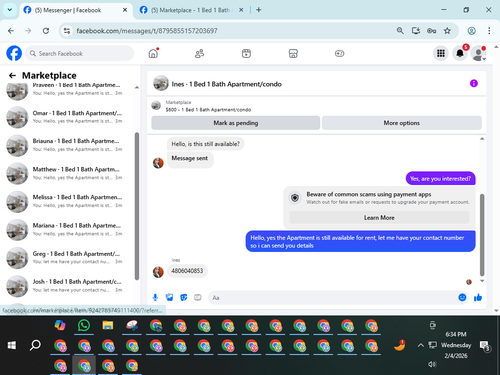Attach a file using the photo icon
The image size is (500, 375).
coord(170,297)
